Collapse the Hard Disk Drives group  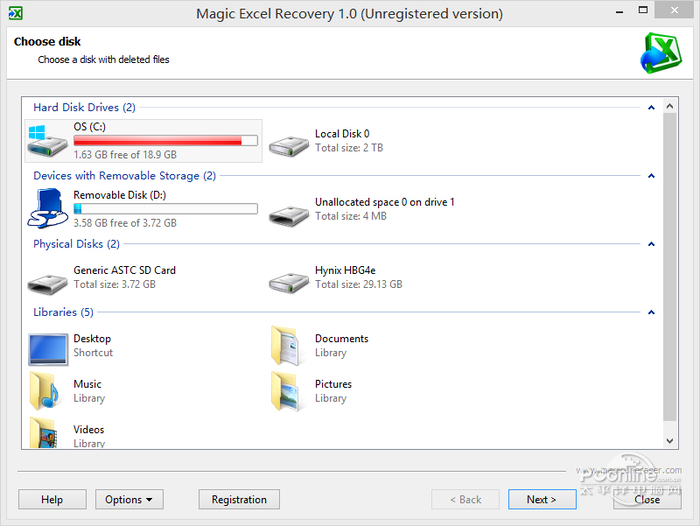click(x=651, y=108)
